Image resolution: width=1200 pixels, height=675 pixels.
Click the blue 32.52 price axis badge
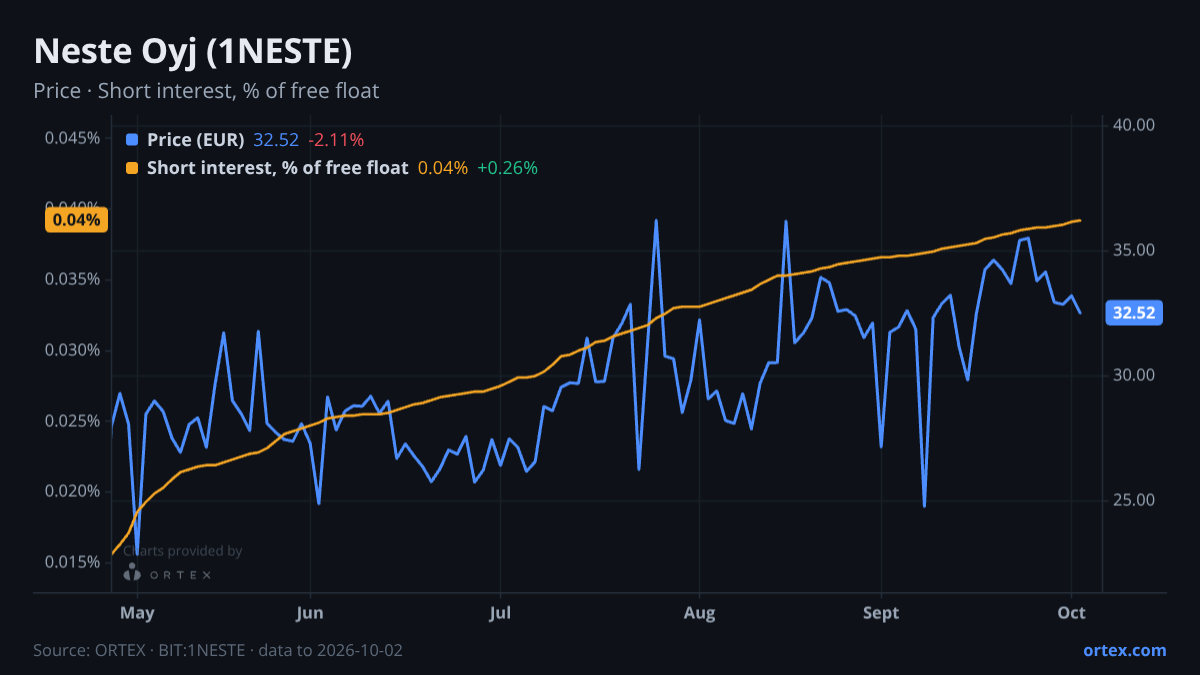tap(1134, 313)
